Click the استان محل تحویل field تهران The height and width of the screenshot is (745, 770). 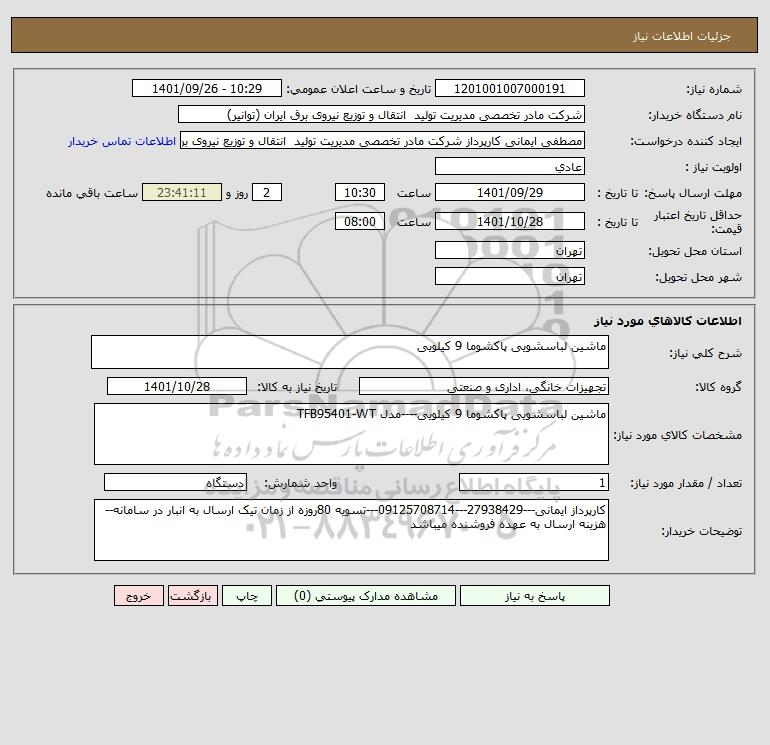[x=510, y=250]
